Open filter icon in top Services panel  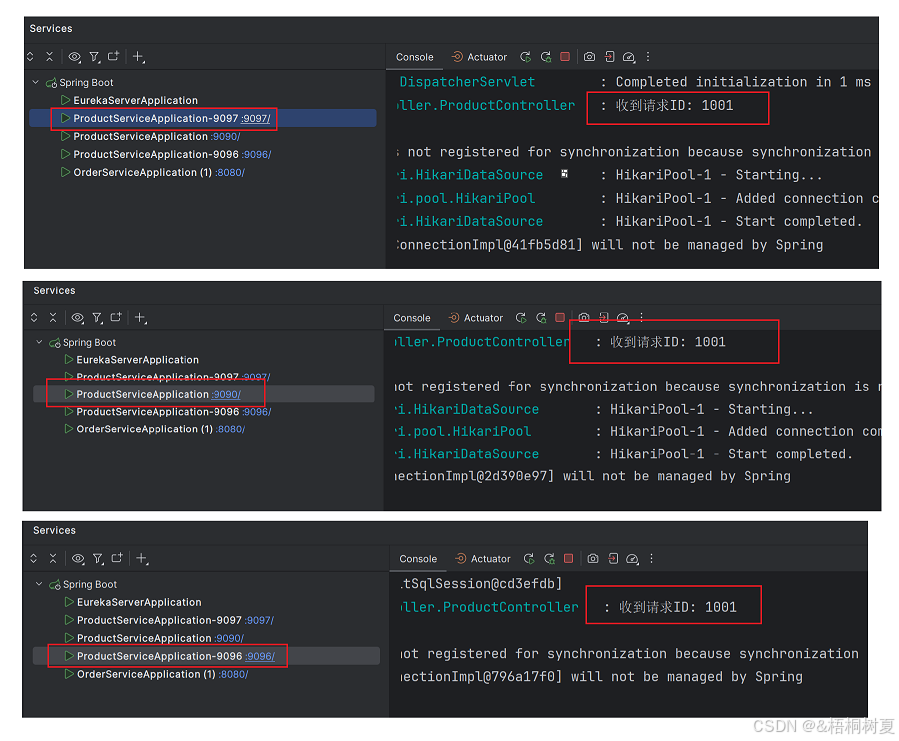(95, 57)
